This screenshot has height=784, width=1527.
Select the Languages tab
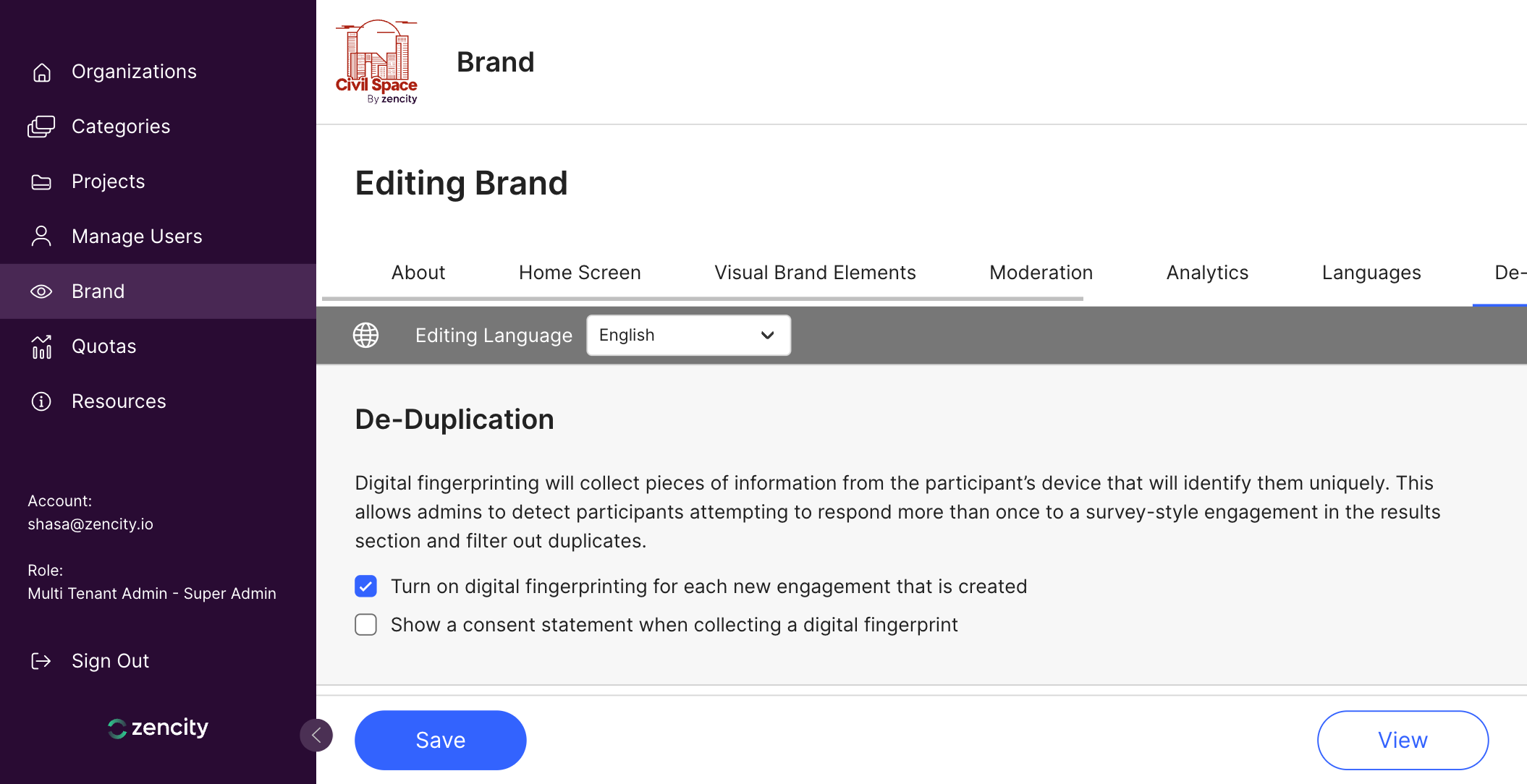[1371, 273]
